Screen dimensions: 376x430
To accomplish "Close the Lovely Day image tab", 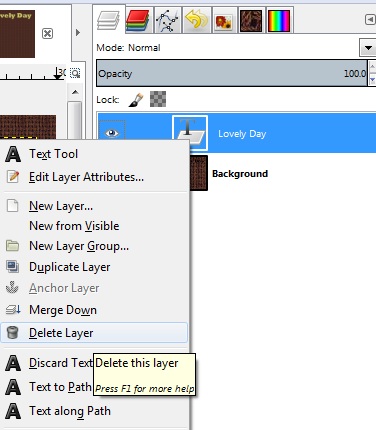I will click(x=47, y=33).
